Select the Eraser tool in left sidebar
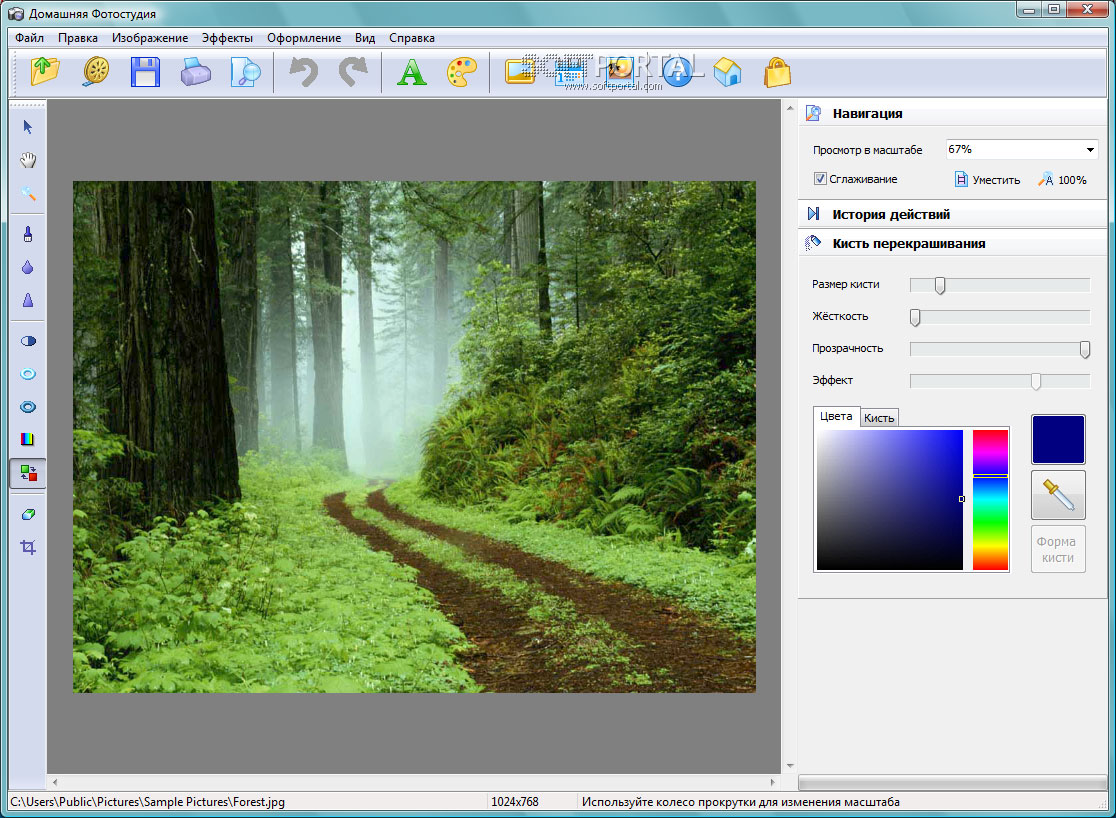1116x818 pixels. coord(28,514)
